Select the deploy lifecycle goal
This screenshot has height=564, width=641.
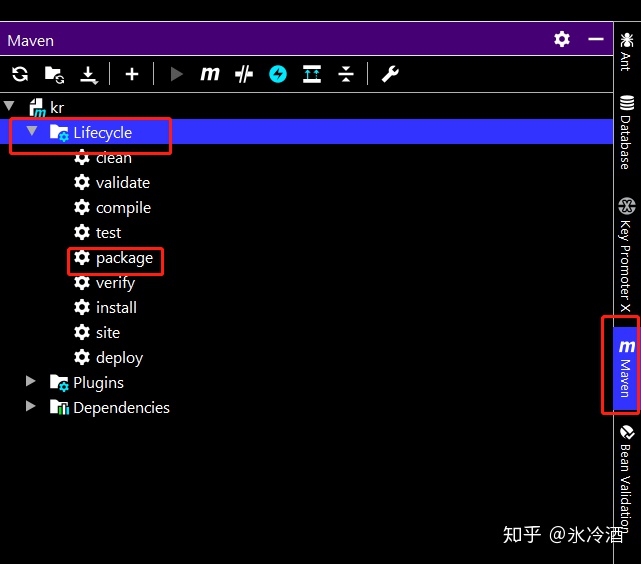click(x=108, y=358)
